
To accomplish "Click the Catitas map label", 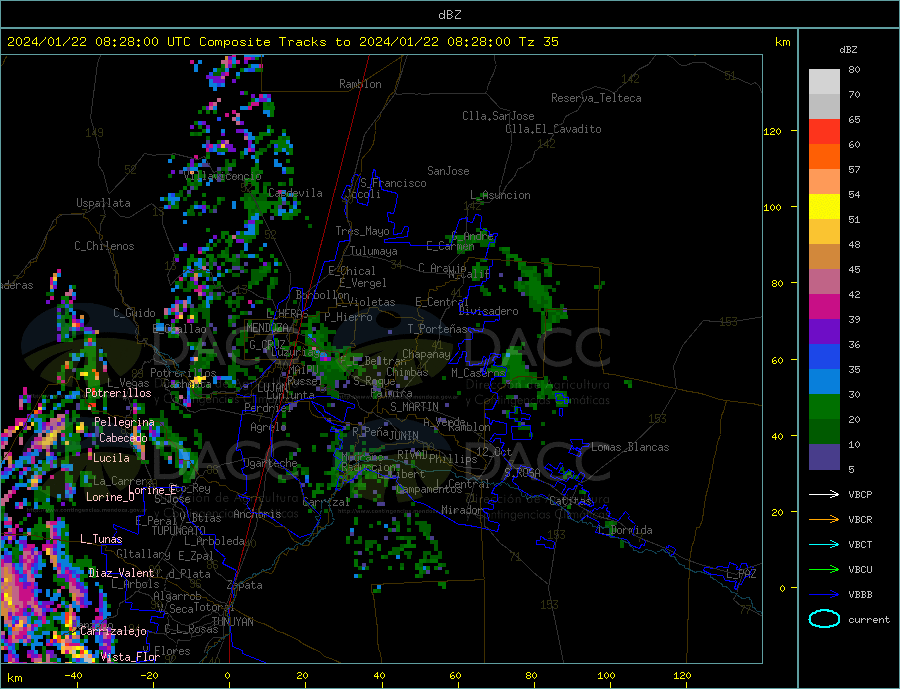I will coord(570,501).
